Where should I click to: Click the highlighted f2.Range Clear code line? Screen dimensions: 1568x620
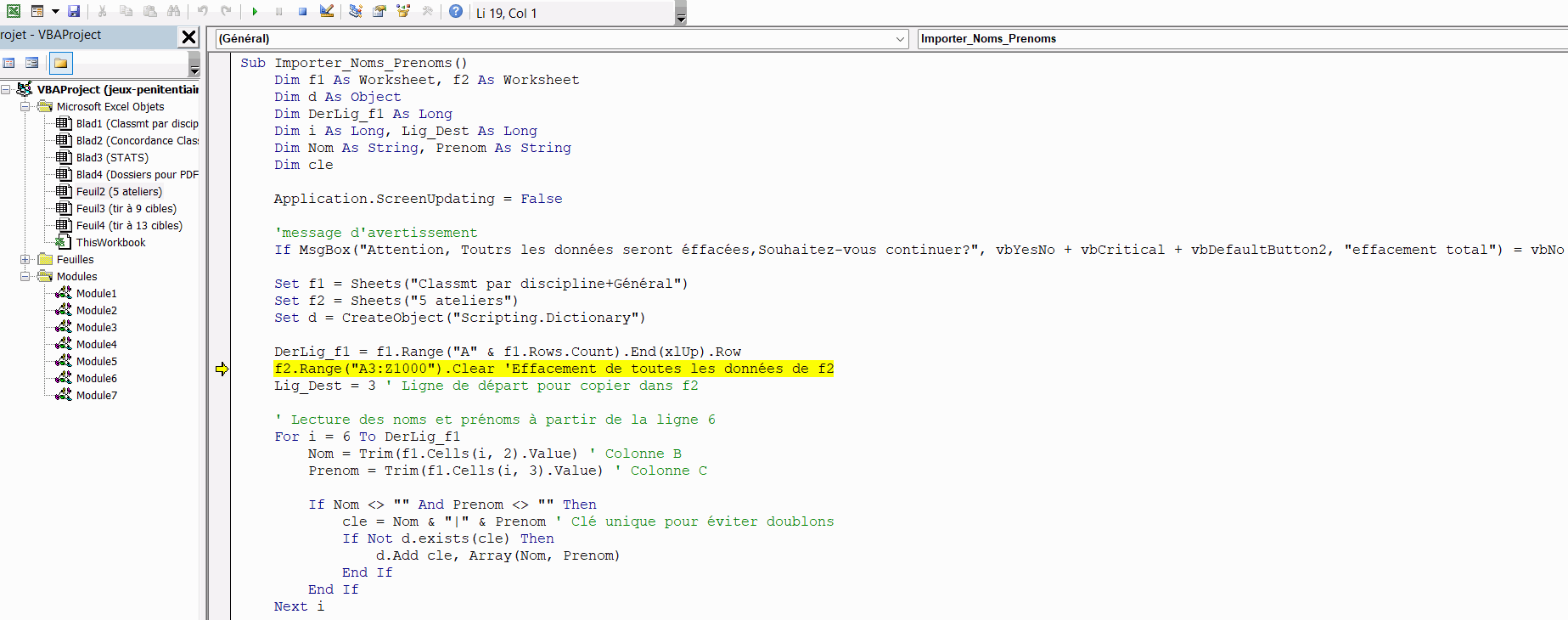point(554,369)
